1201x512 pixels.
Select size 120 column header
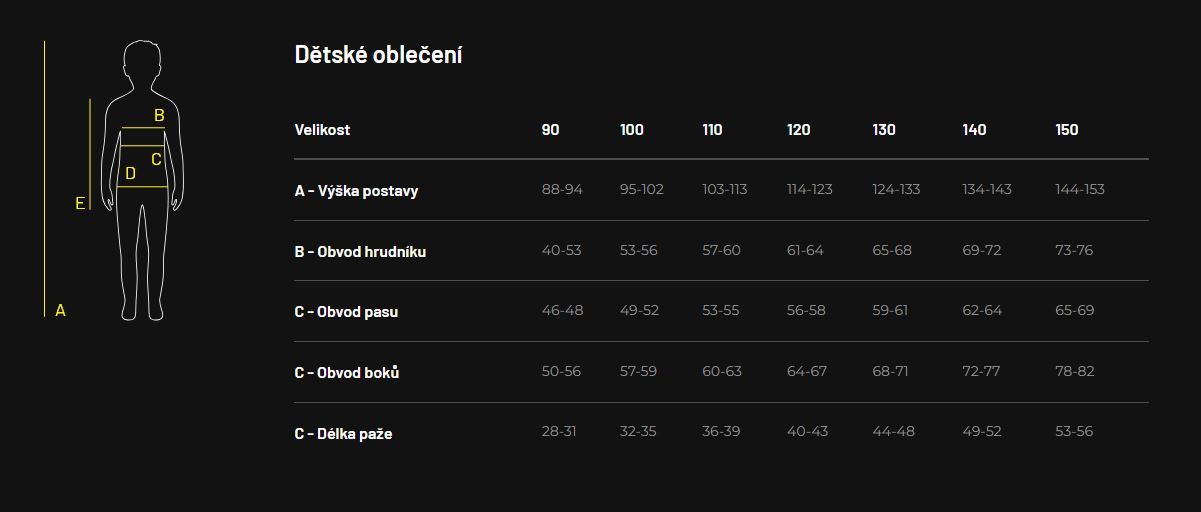point(799,130)
